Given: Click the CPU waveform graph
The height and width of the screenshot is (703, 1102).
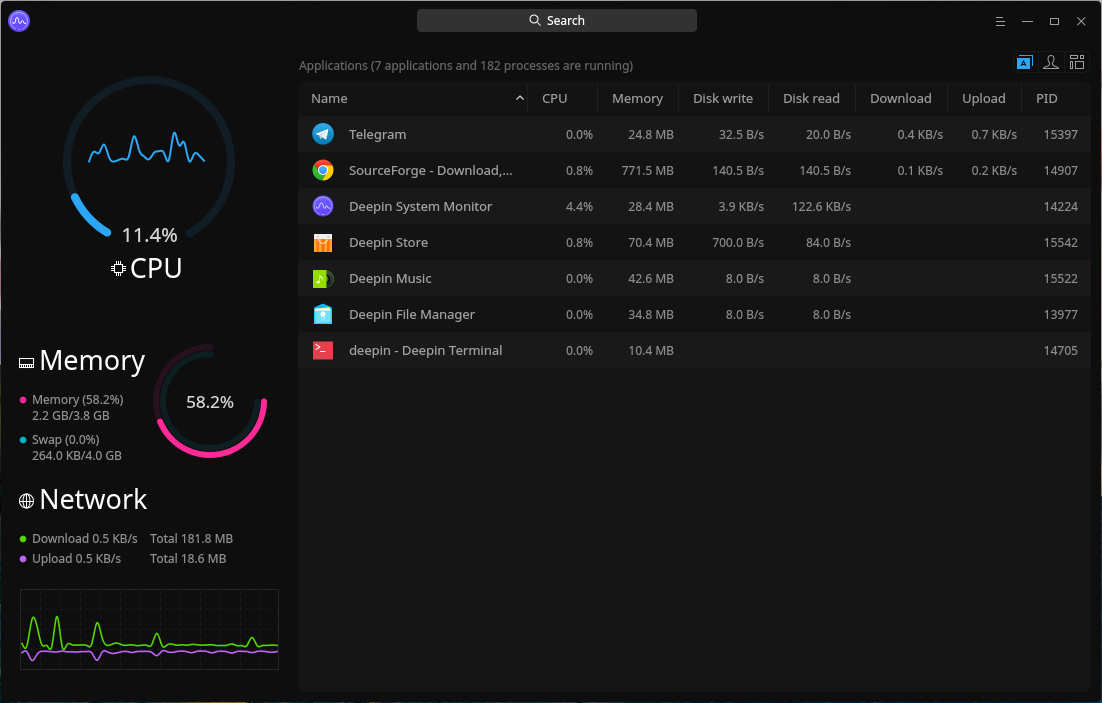Looking at the screenshot, I should tap(146, 148).
